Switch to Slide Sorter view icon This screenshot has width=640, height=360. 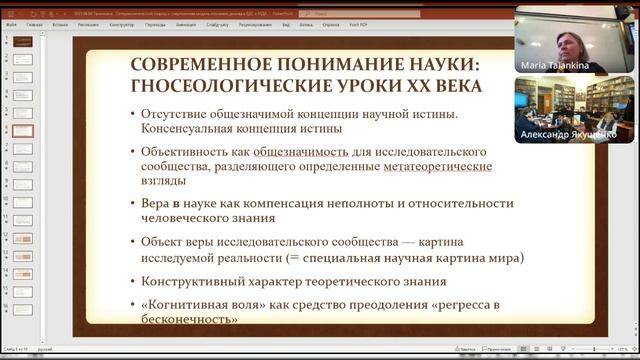(537, 349)
